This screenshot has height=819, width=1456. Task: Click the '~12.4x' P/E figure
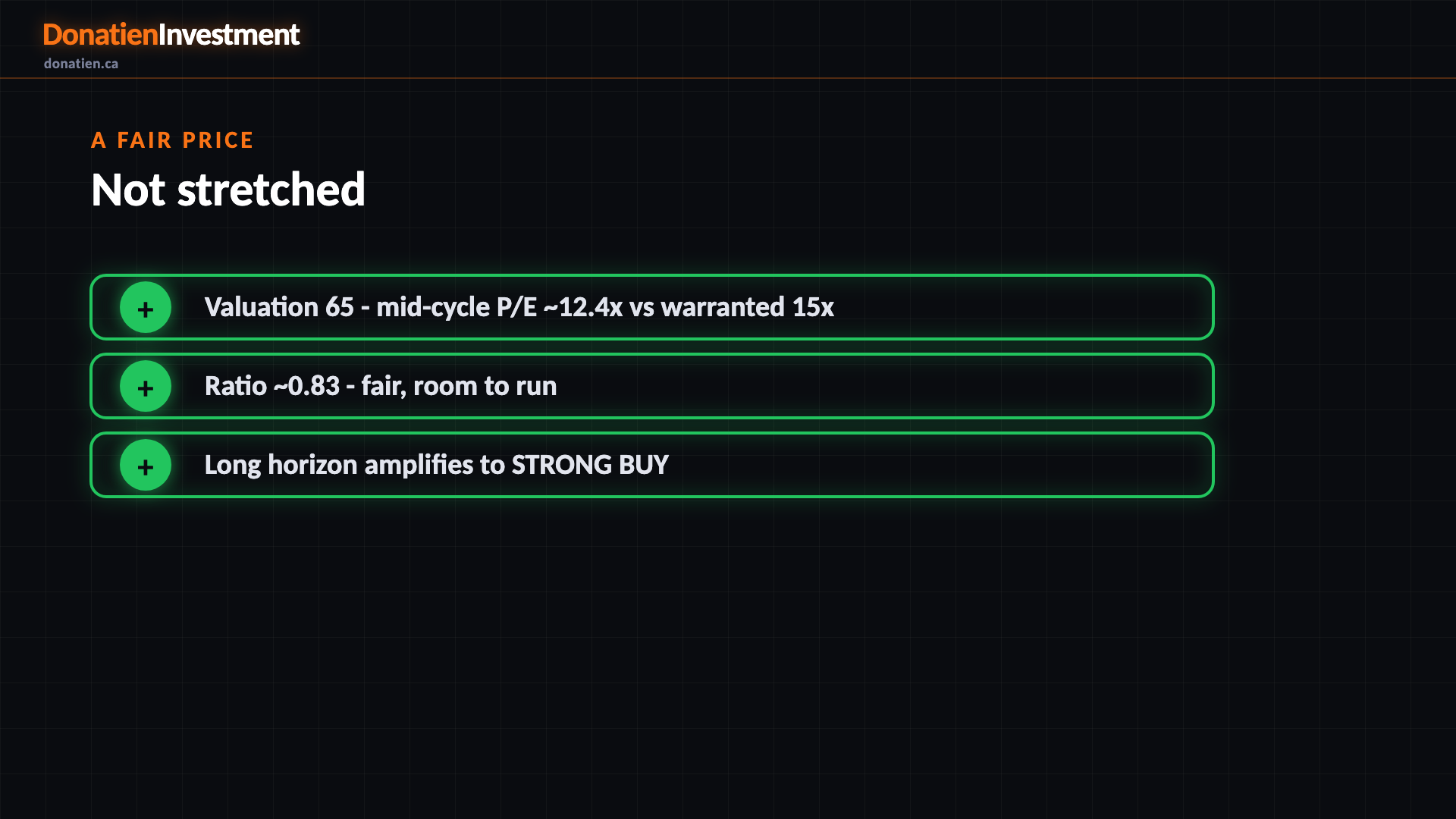click(x=583, y=307)
